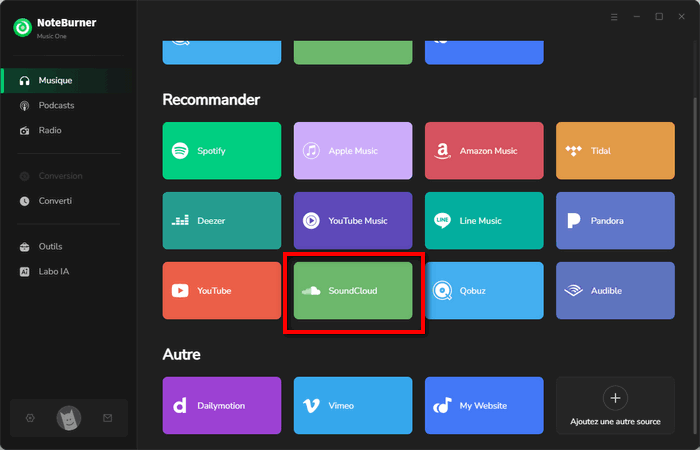The height and width of the screenshot is (450, 700).
Task: Click the Spotify logo icon
Action: tap(180, 151)
